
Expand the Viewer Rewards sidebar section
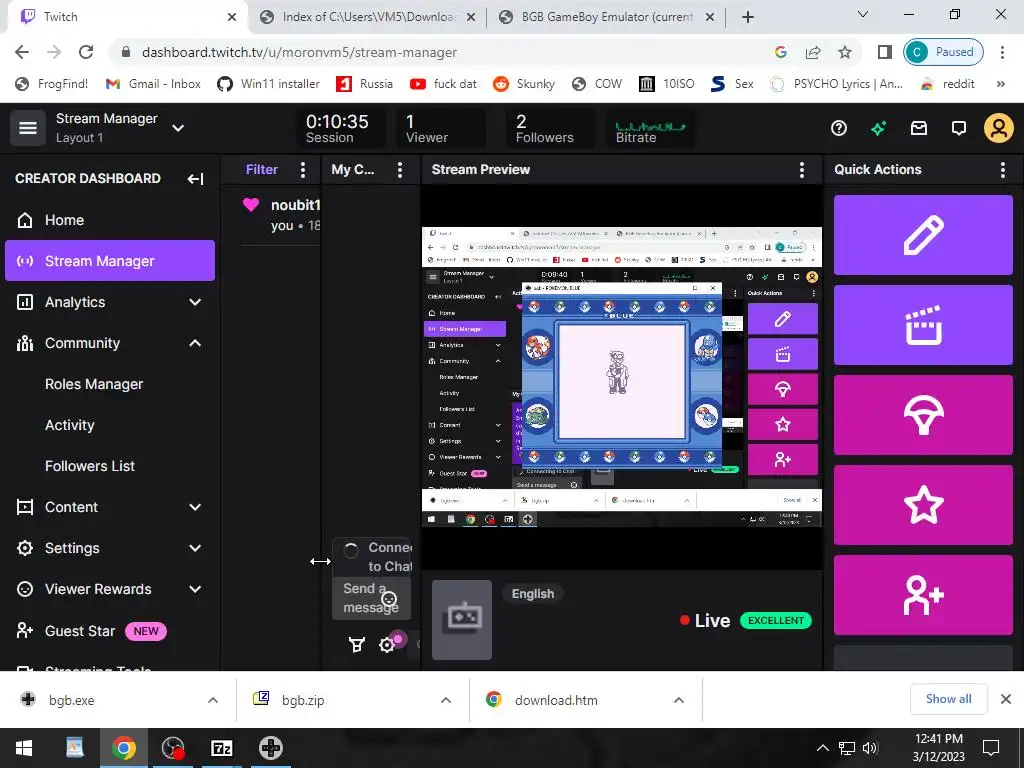click(x=195, y=590)
